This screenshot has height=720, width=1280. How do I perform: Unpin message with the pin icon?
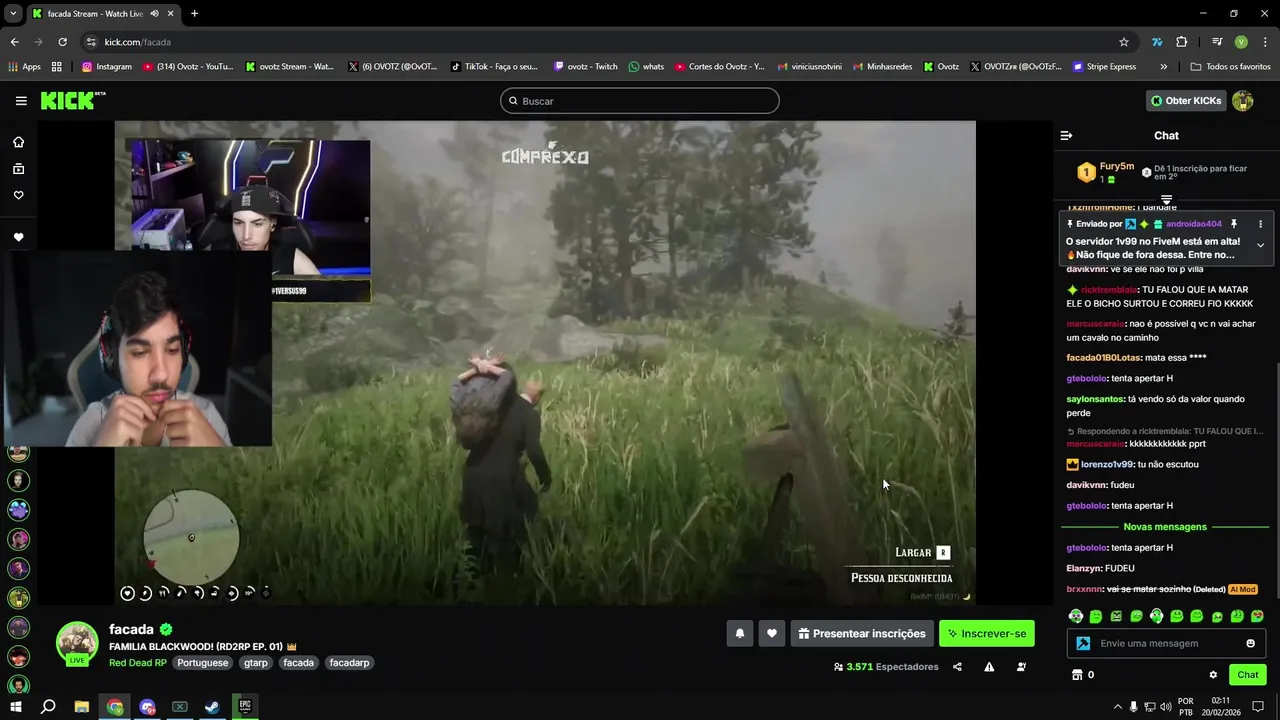pos(1234,224)
